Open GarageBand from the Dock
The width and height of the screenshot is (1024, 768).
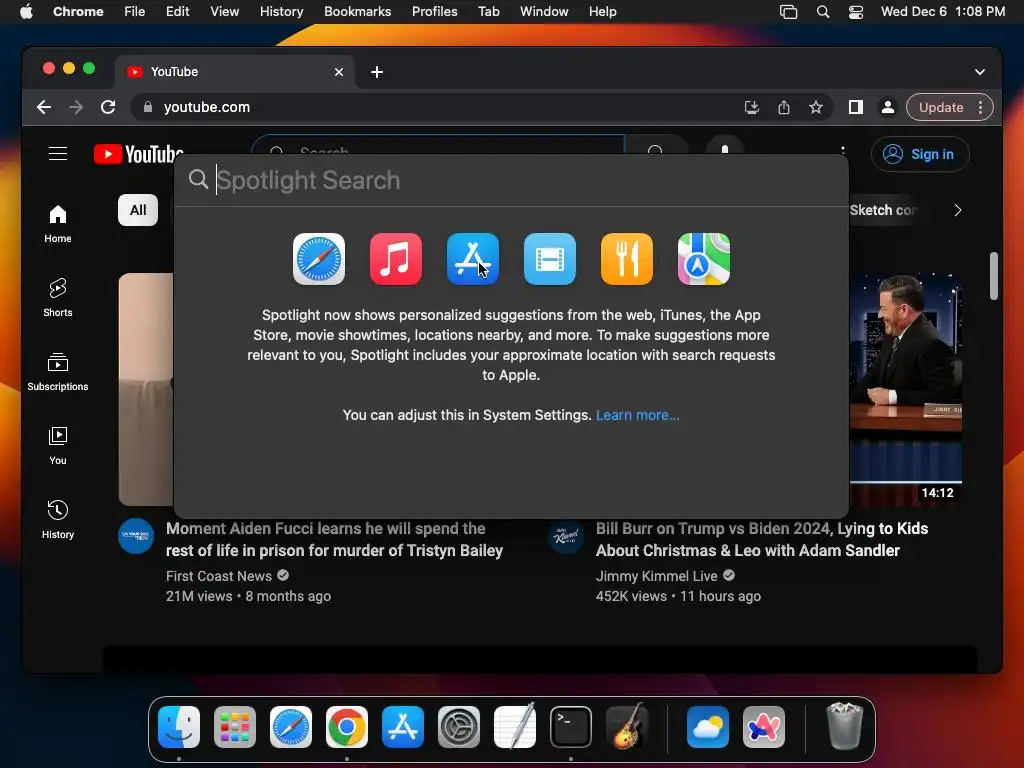pyautogui.click(x=627, y=727)
